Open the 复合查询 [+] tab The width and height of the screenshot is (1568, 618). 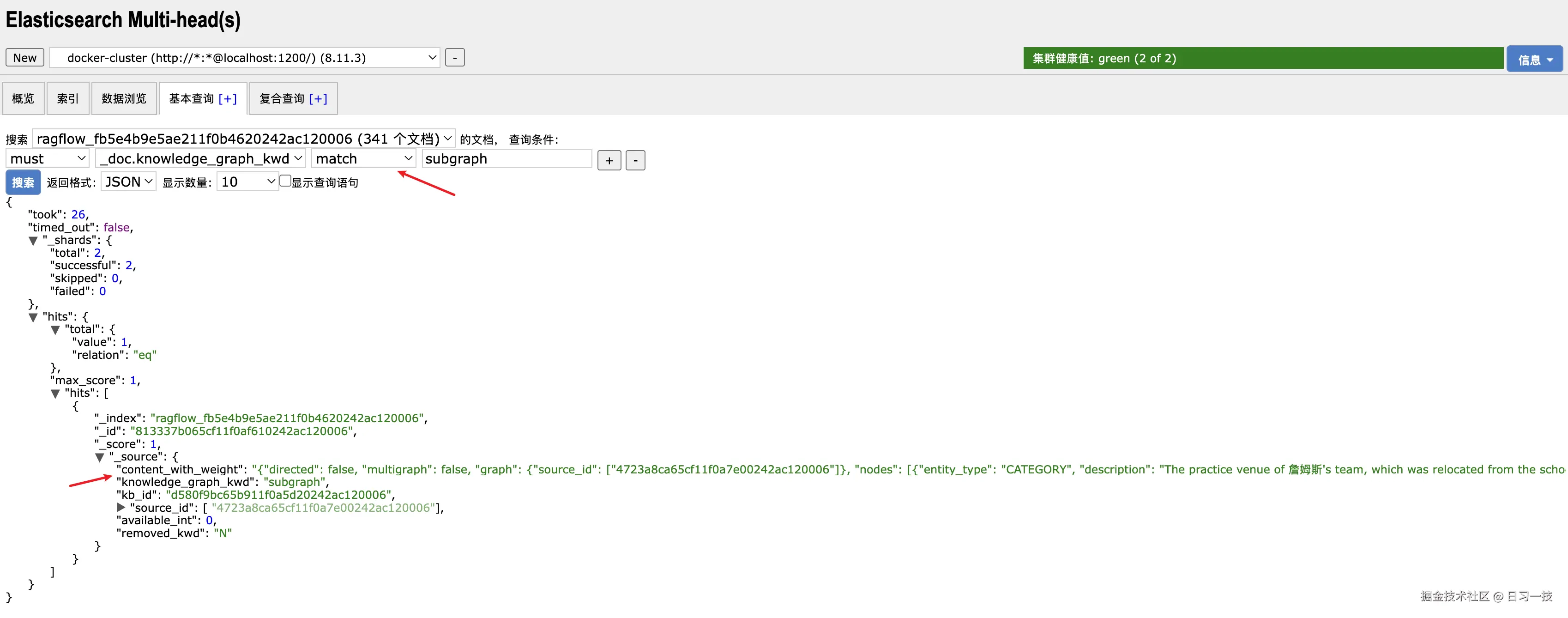(293, 98)
